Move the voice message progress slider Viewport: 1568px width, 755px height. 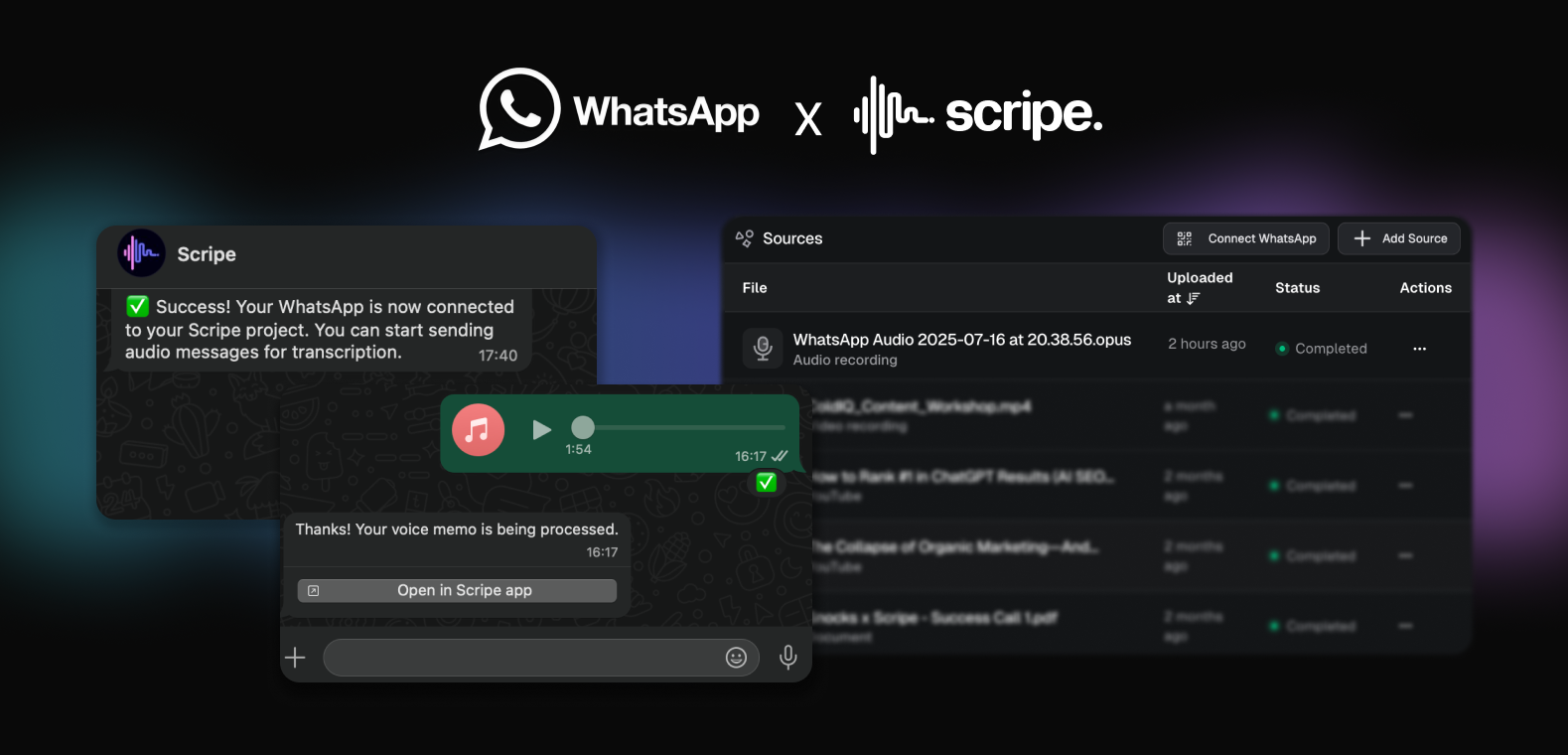tap(583, 427)
